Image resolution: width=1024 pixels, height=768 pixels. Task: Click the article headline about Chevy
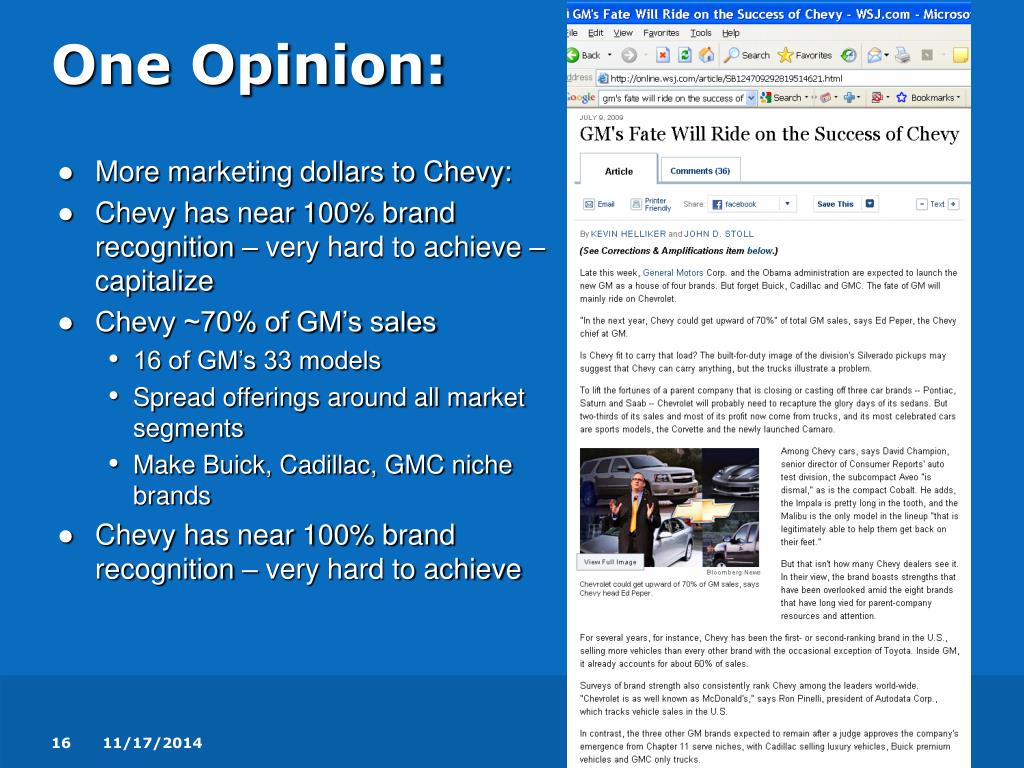pyautogui.click(x=769, y=135)
